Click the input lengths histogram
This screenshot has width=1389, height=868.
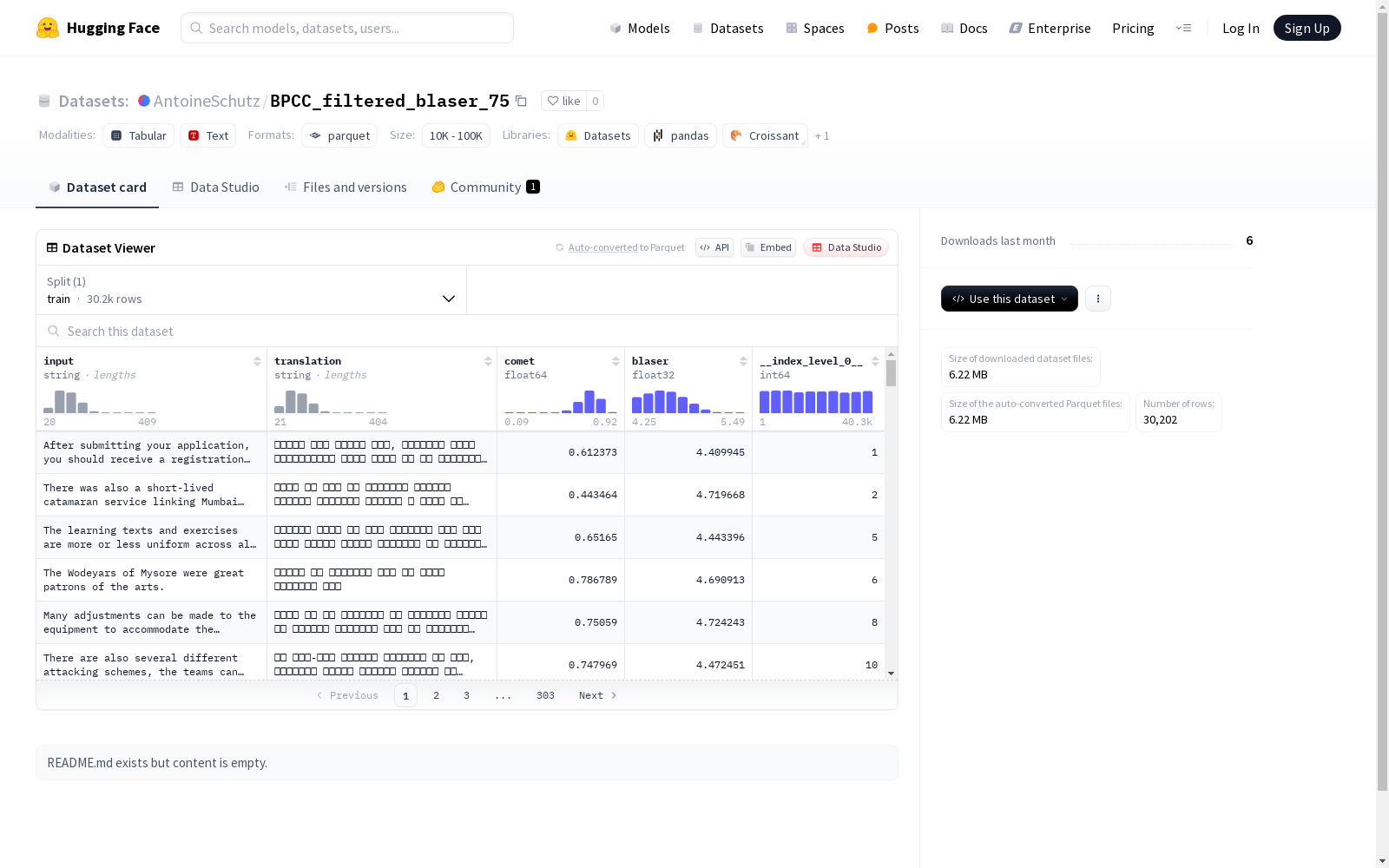100,402
